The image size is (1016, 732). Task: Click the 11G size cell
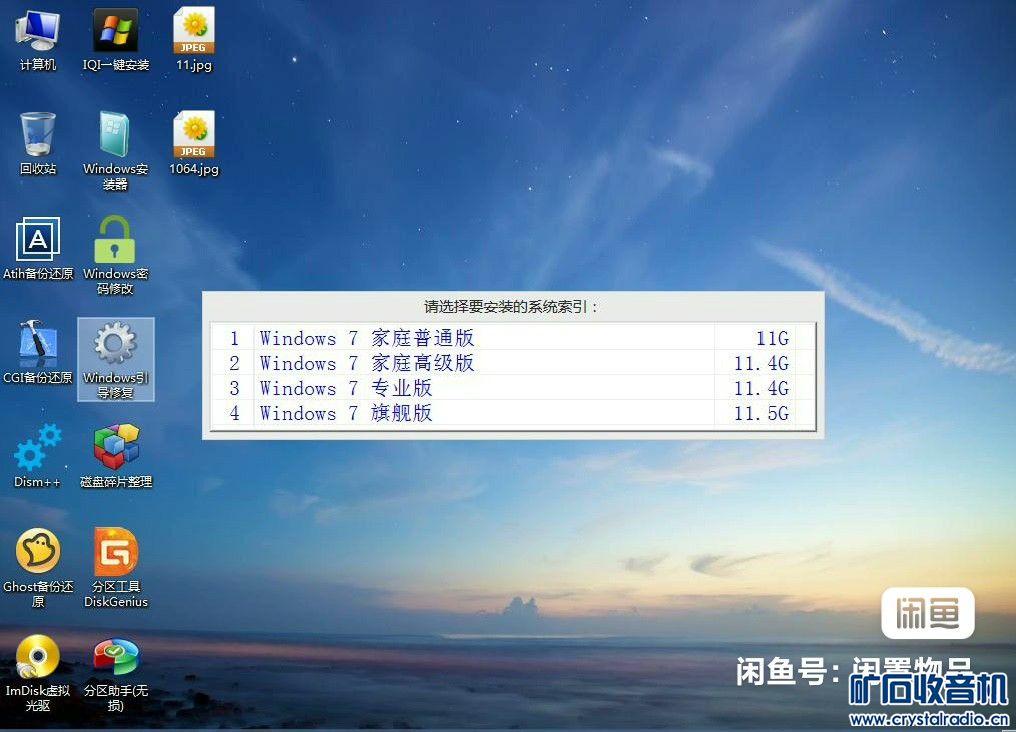tap(772, 338)
